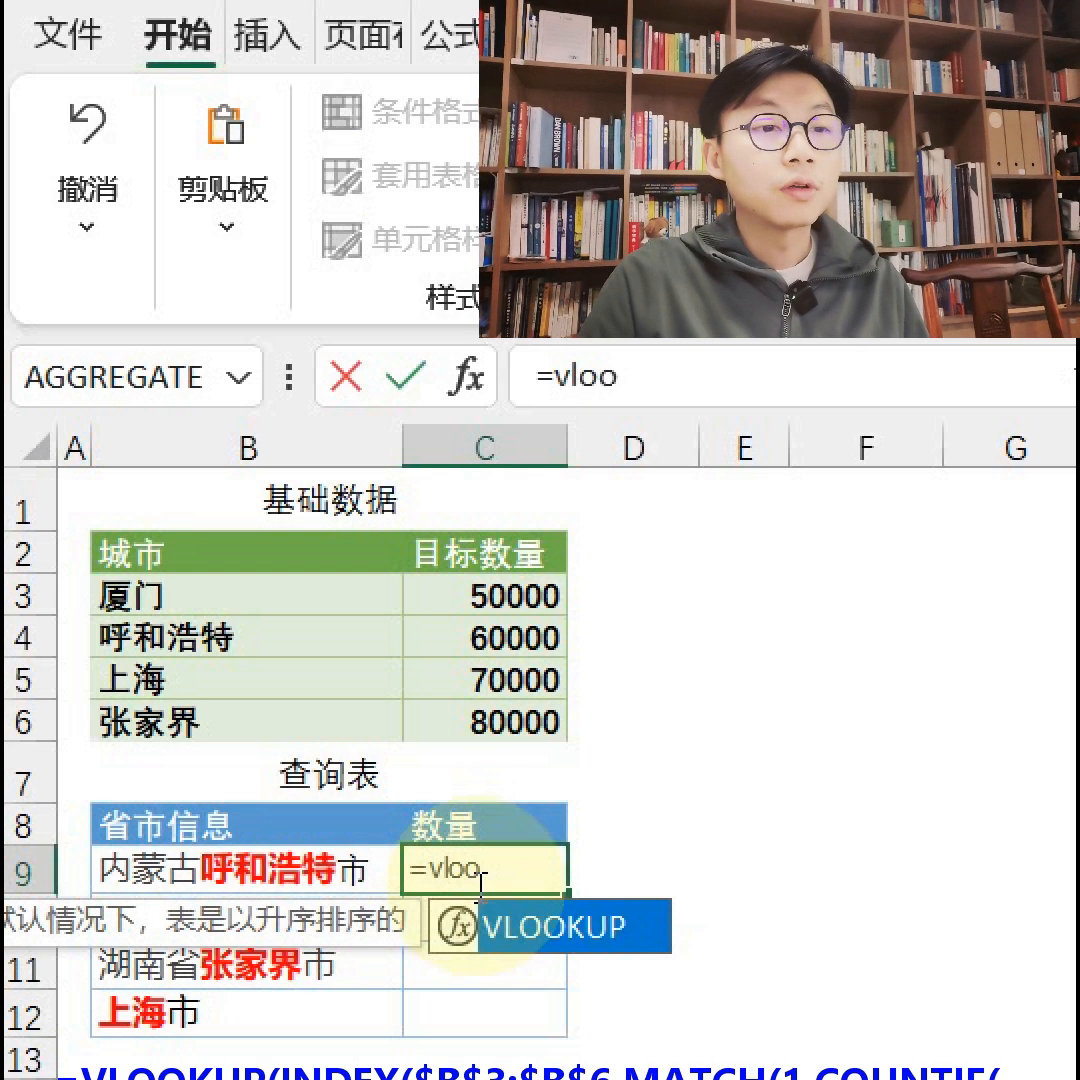
Task: Select column D header
Action: click(633, 448)
